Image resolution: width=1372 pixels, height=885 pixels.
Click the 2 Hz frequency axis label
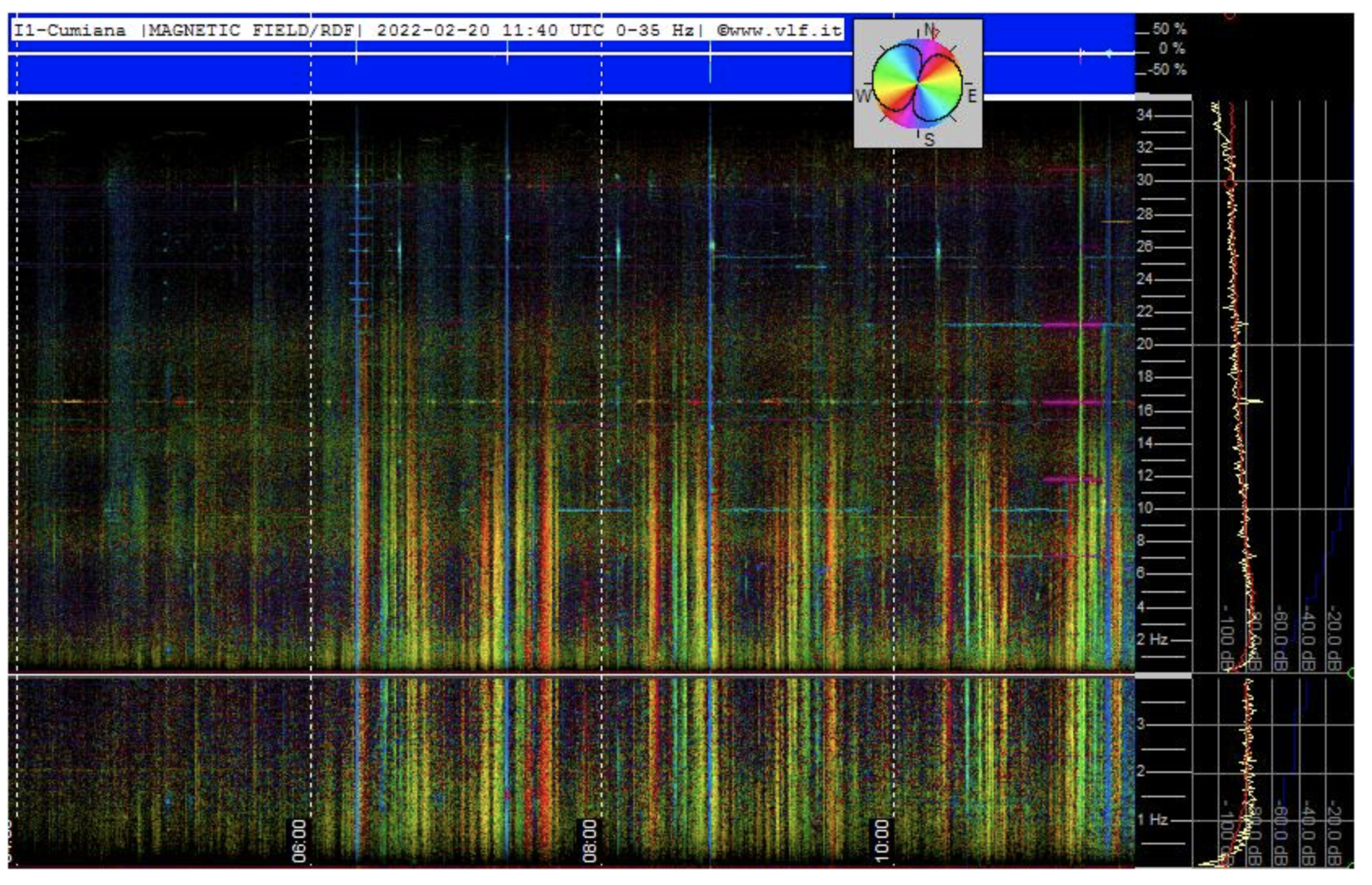pos(1152,639)
